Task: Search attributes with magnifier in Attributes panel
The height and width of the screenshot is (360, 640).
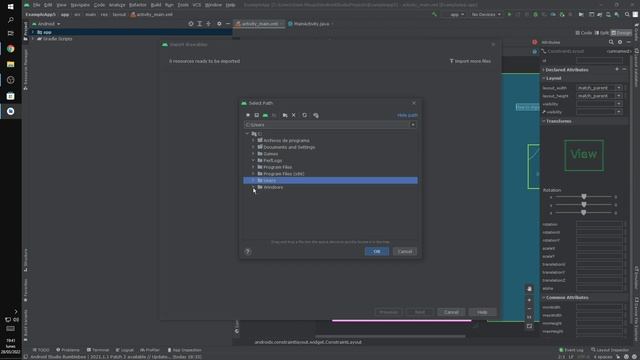Action: (x=611, y=42)
